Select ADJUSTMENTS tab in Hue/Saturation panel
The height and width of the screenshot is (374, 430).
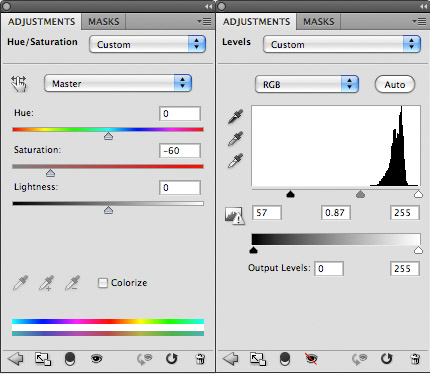click(x=41, y=22)
